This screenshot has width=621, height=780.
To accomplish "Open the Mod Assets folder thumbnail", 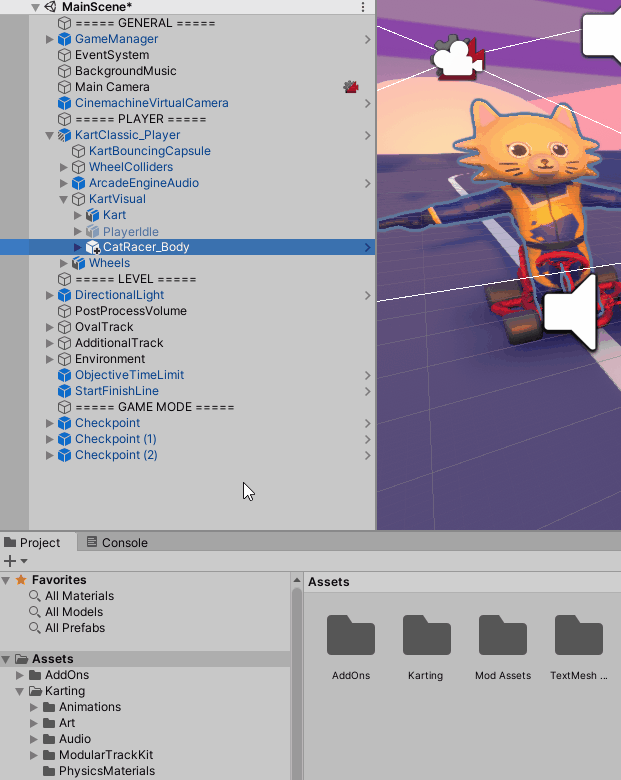I will [x=502, y=637].
